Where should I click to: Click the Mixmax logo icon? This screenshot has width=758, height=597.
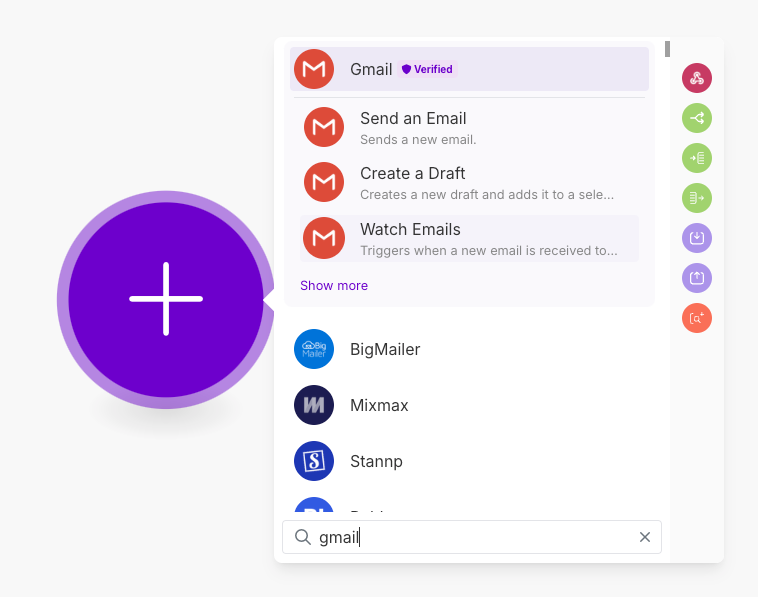coord(314,405)
